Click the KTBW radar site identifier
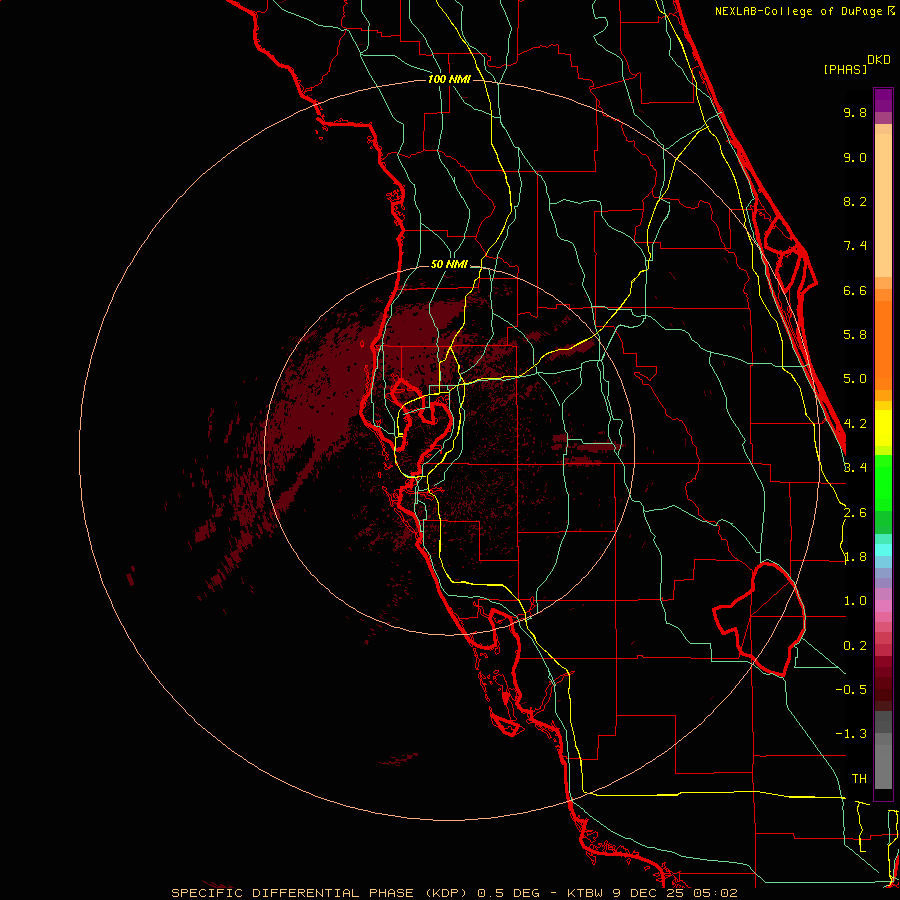Screen dimensions: 900x900 click(x=587, y=893)
